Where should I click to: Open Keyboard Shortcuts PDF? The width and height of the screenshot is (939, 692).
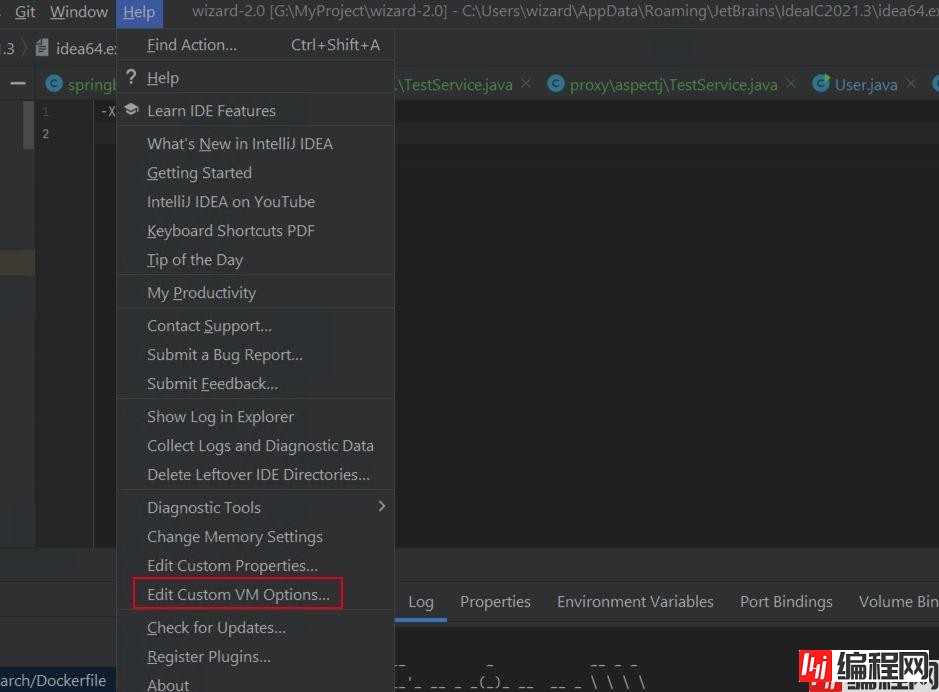[x=231, y=230]
